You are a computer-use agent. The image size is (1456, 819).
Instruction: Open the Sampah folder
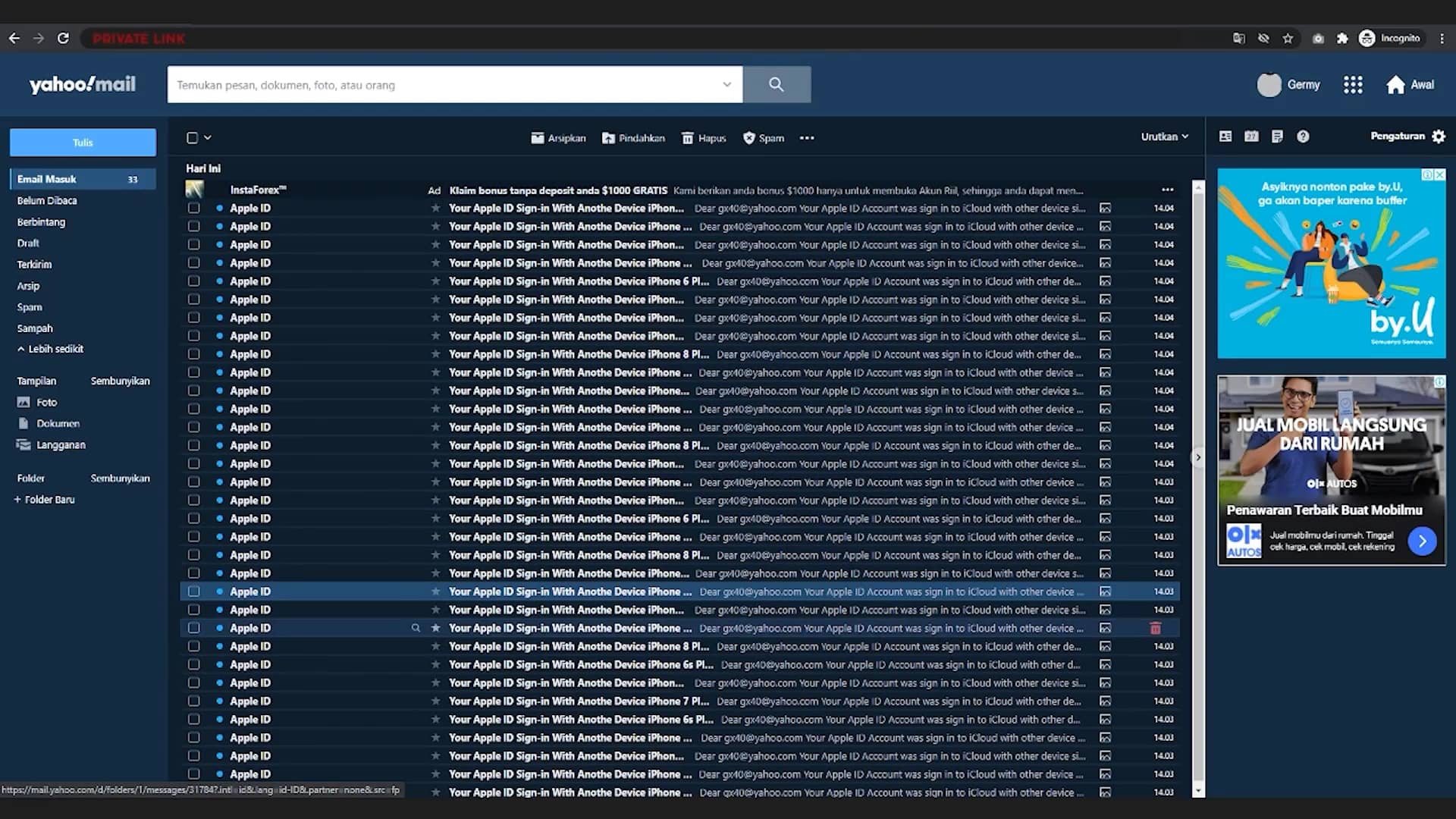[x=35, y=328]
